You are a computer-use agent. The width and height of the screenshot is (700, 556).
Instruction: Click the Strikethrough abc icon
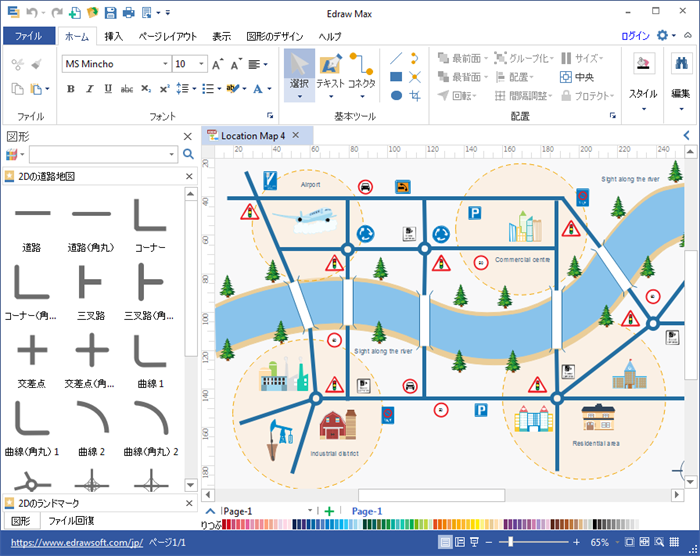127,89
